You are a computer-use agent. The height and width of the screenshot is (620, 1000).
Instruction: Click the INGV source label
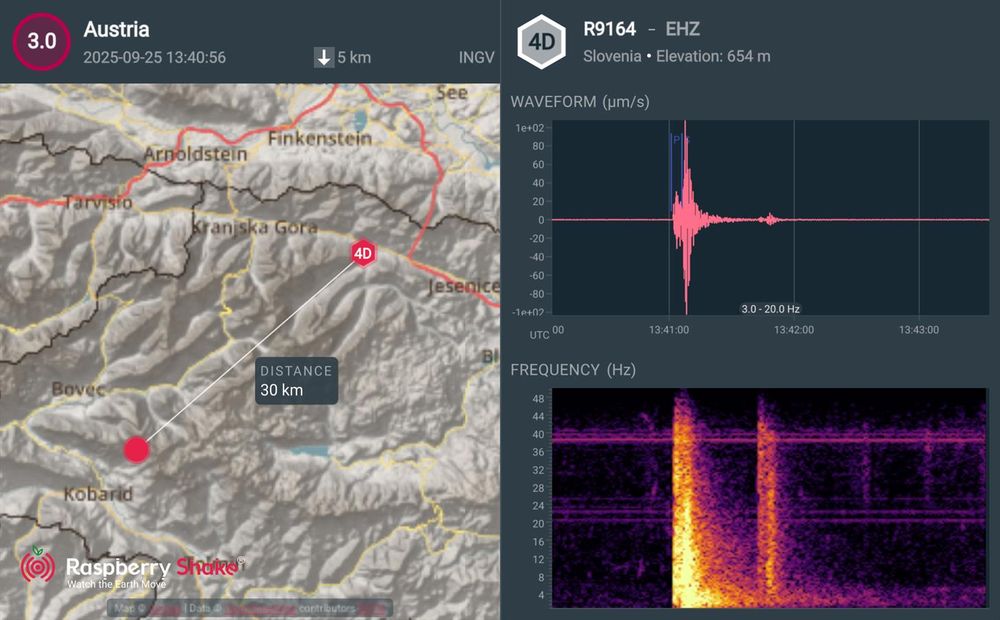pyautogui.click(x=476, y=57)
